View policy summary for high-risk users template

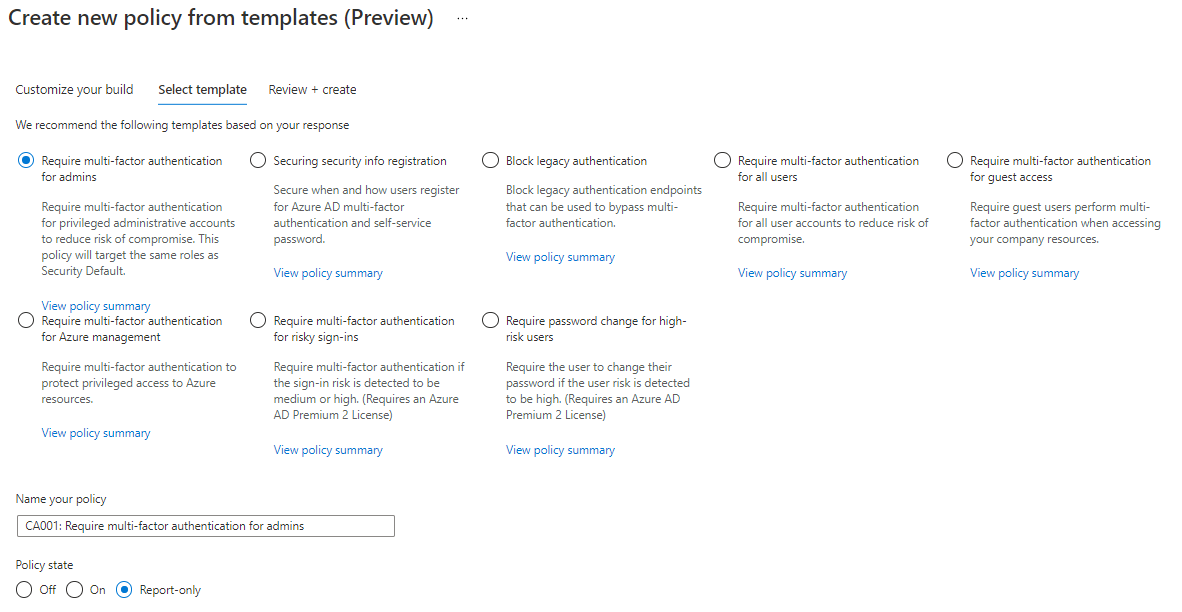pyautogui.click(x=560, y=450)
